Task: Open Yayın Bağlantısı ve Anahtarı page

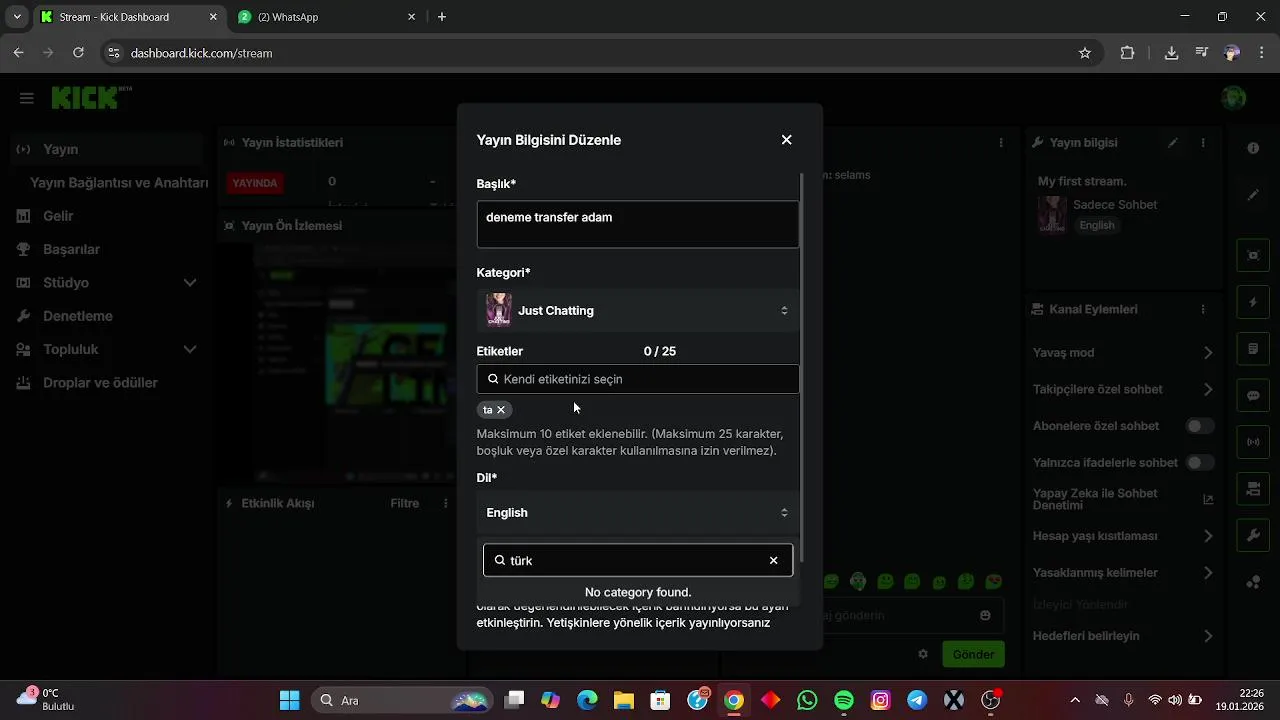Action: point(119,183)
